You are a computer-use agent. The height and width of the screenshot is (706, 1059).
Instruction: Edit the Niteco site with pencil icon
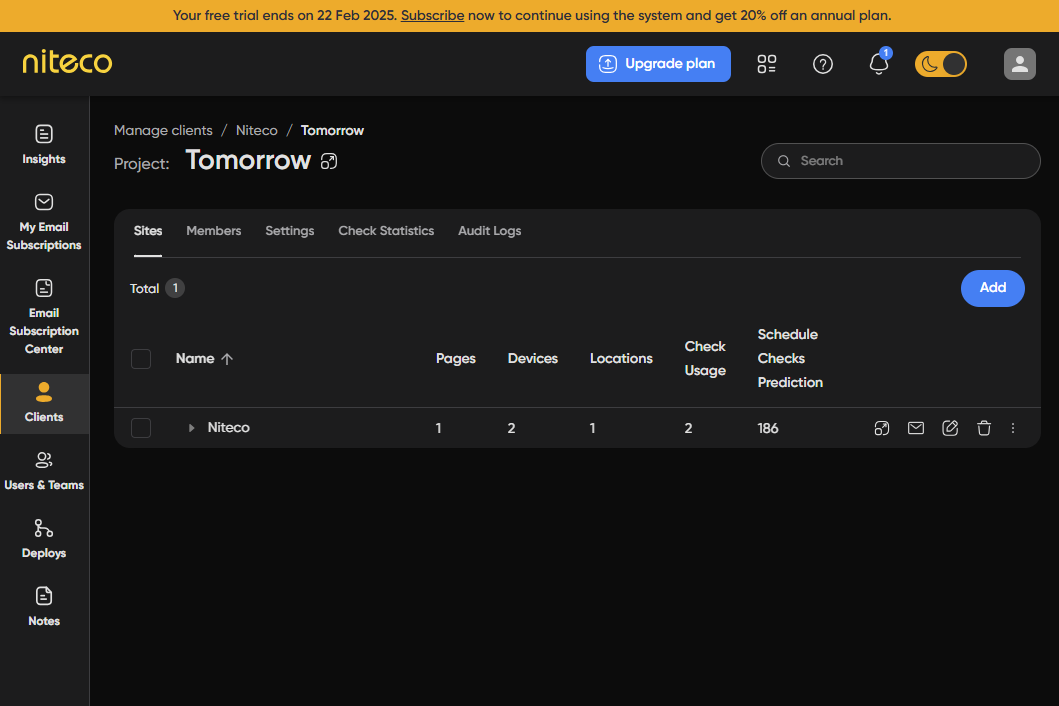(950, 428)
